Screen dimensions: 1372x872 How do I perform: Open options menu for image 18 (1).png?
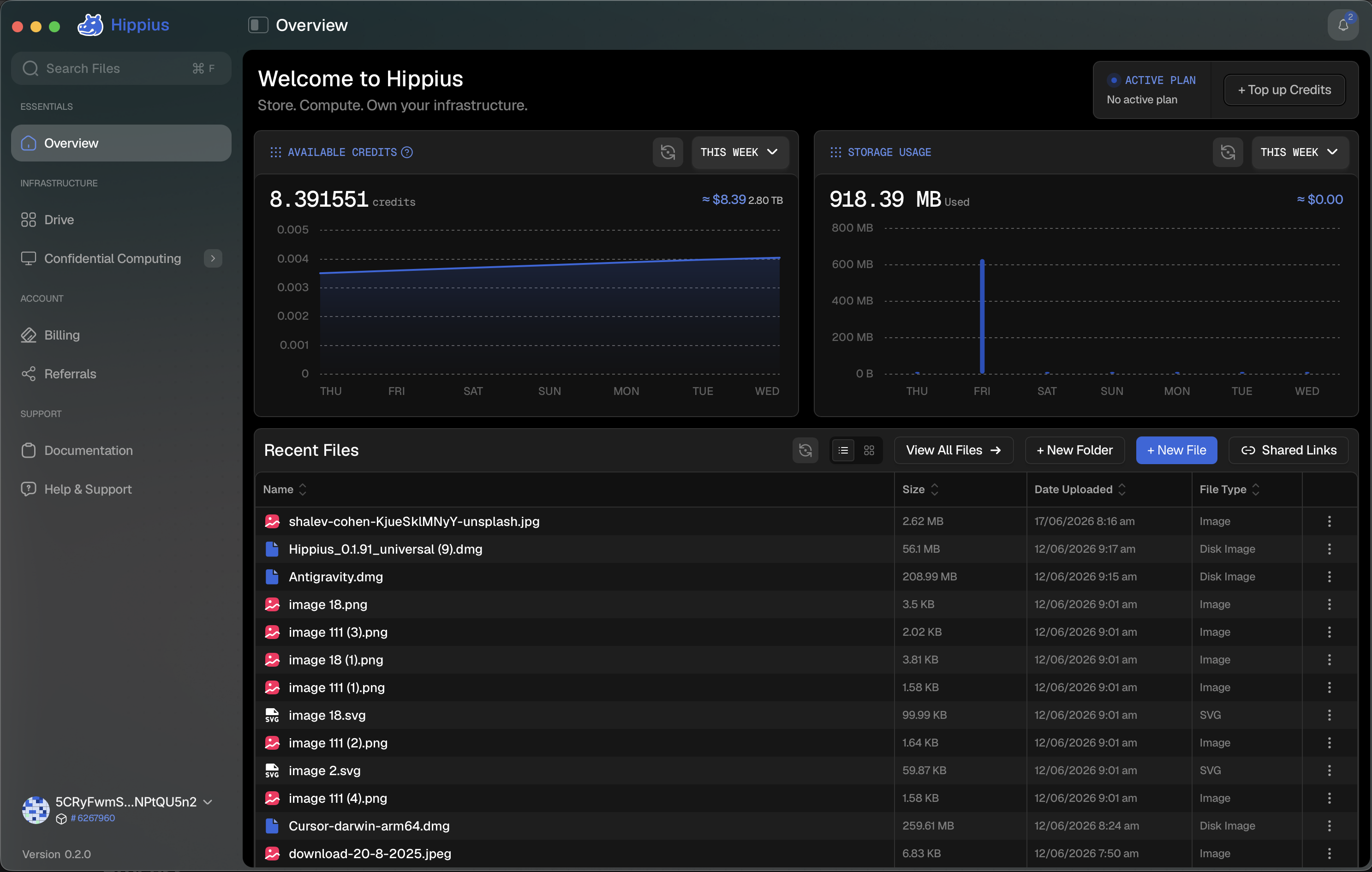pos(1329,659)
